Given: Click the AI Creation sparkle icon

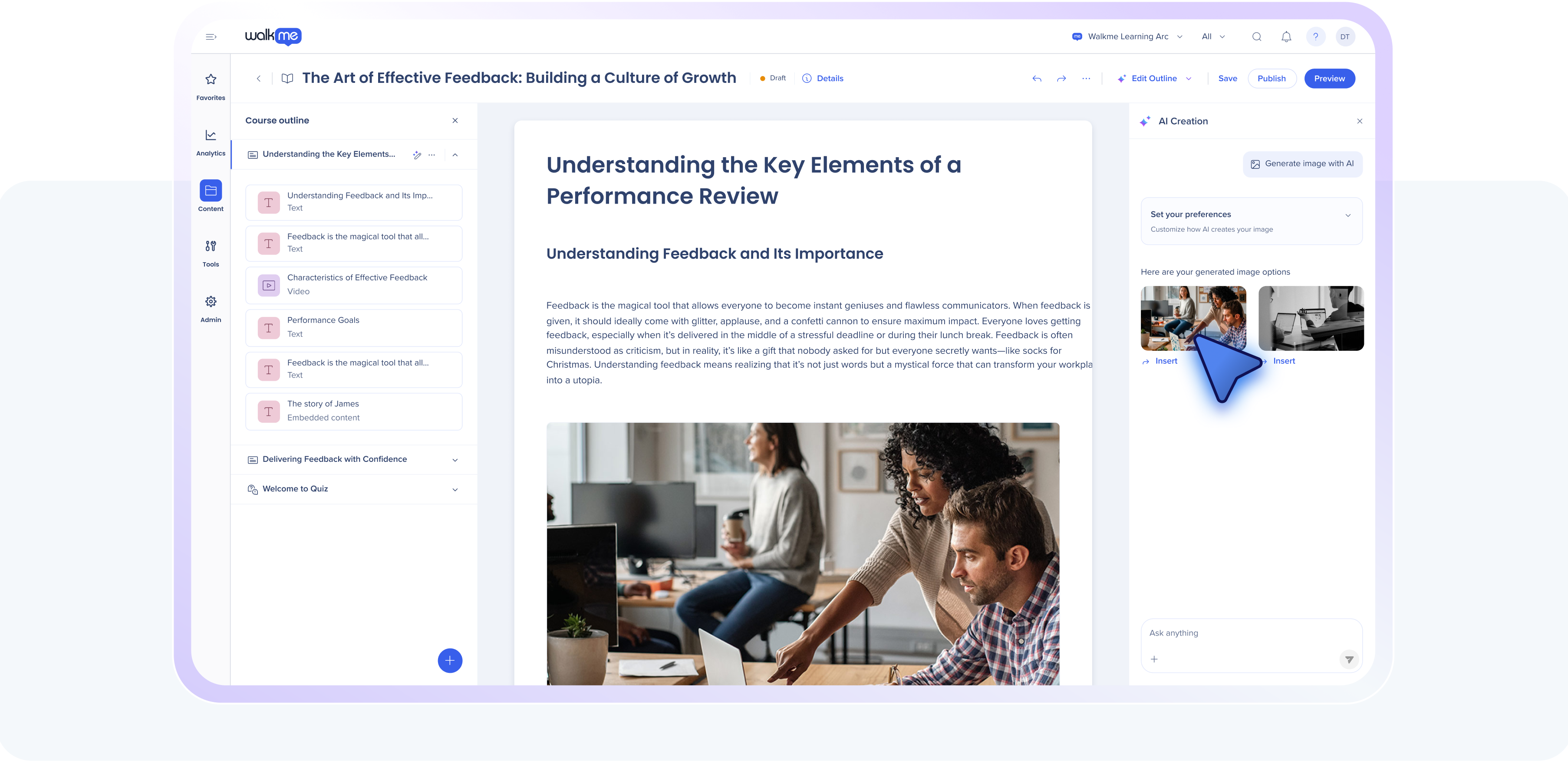Looking at the screenshot, I should (1145, 121).
